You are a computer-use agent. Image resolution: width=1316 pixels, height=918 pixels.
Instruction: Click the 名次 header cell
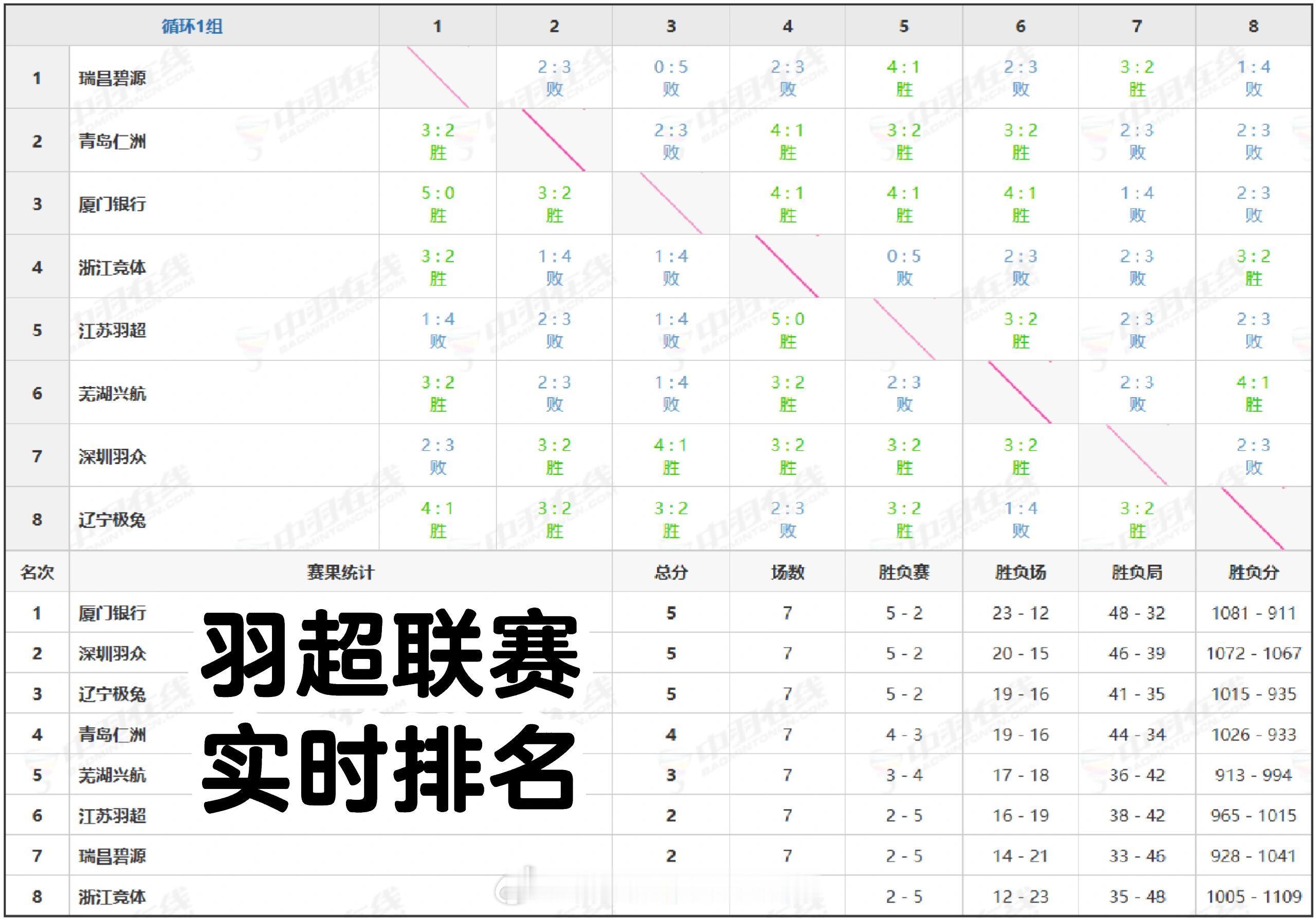click(x=37, y=572)
